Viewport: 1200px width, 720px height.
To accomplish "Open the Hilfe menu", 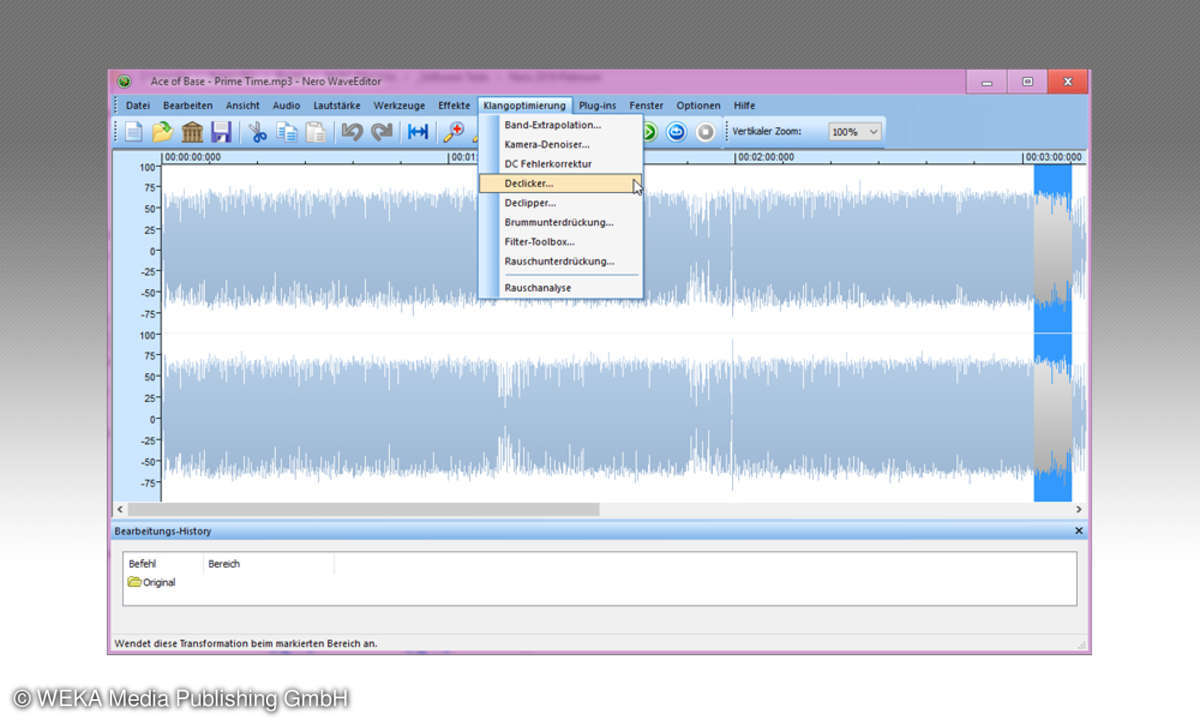I will [x=744, y=105].
